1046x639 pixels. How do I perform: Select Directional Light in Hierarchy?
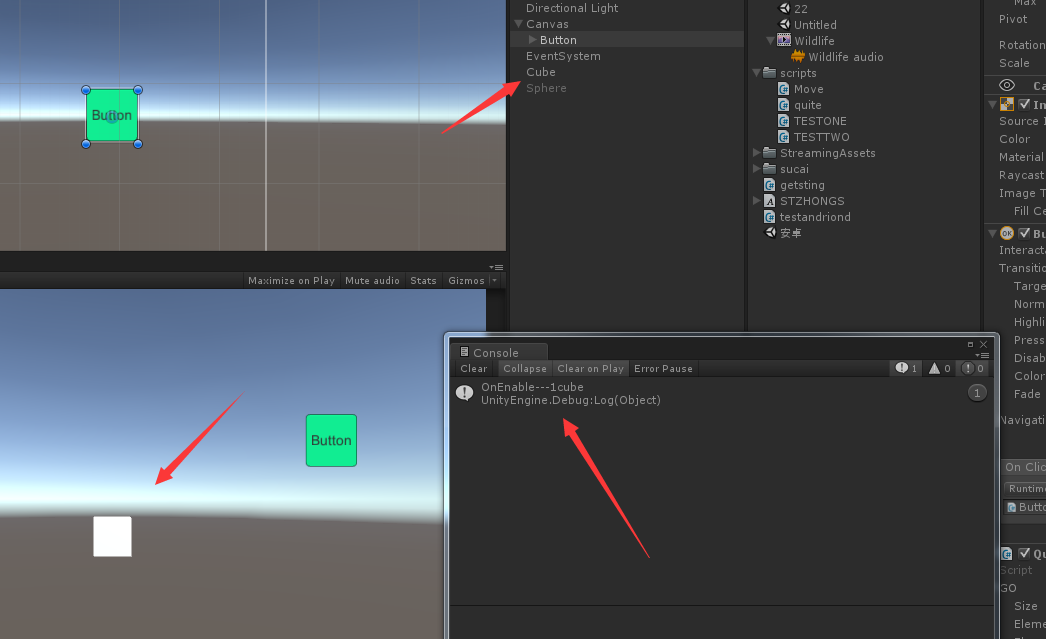tap(572, 8)
